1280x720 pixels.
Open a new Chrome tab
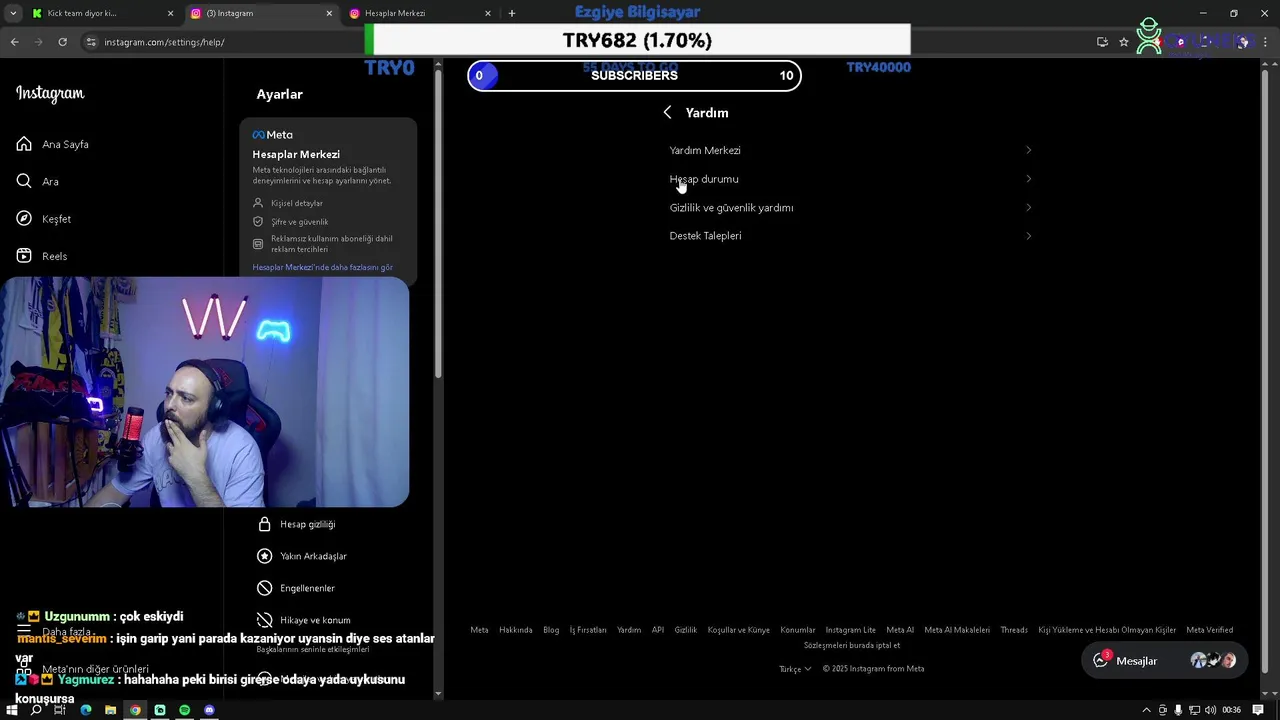[512, 13]
